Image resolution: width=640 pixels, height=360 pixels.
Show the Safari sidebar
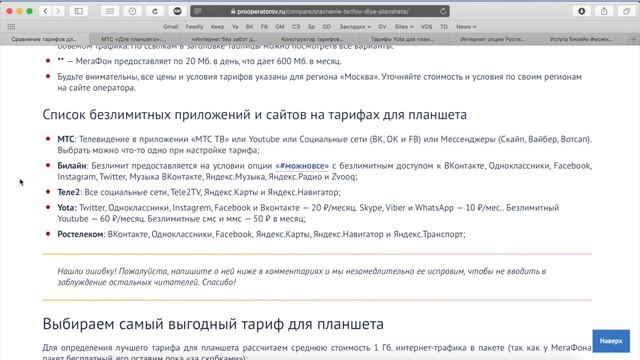(79, 11)
